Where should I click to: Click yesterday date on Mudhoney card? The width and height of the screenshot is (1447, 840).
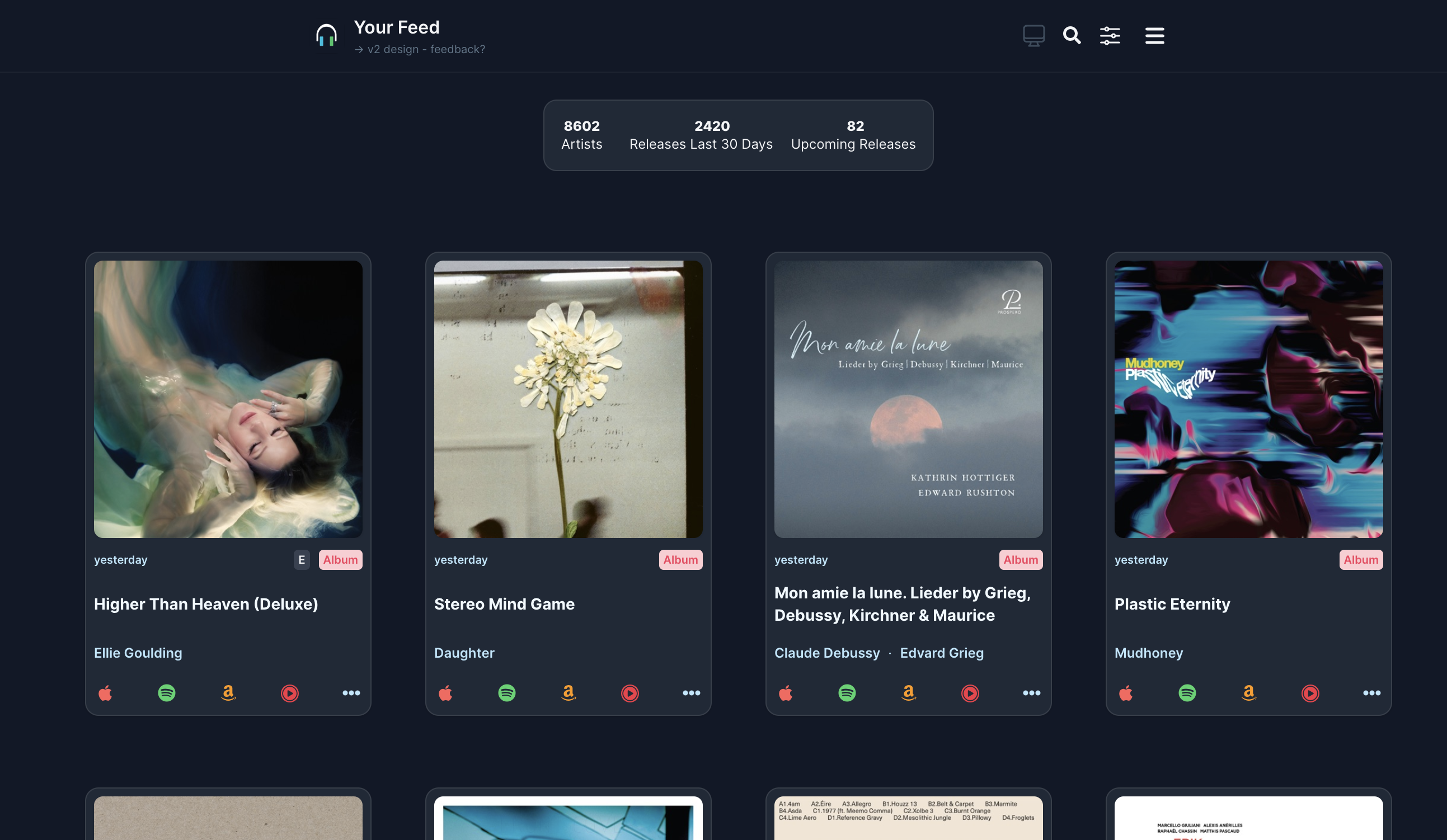[1141, 560]
